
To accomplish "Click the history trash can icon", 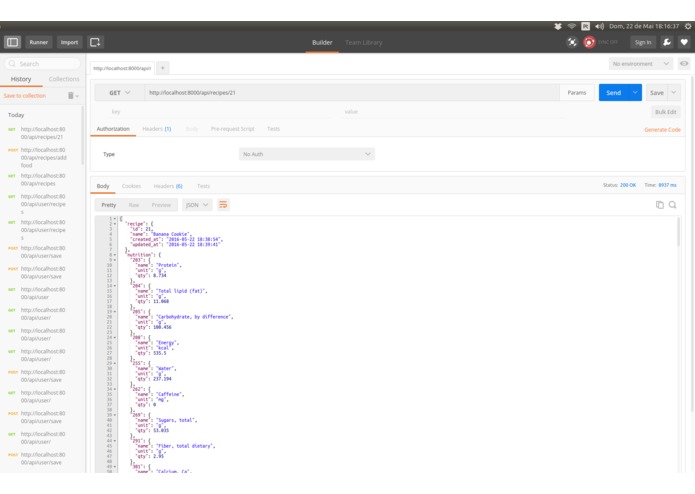I will coord(70,96).
